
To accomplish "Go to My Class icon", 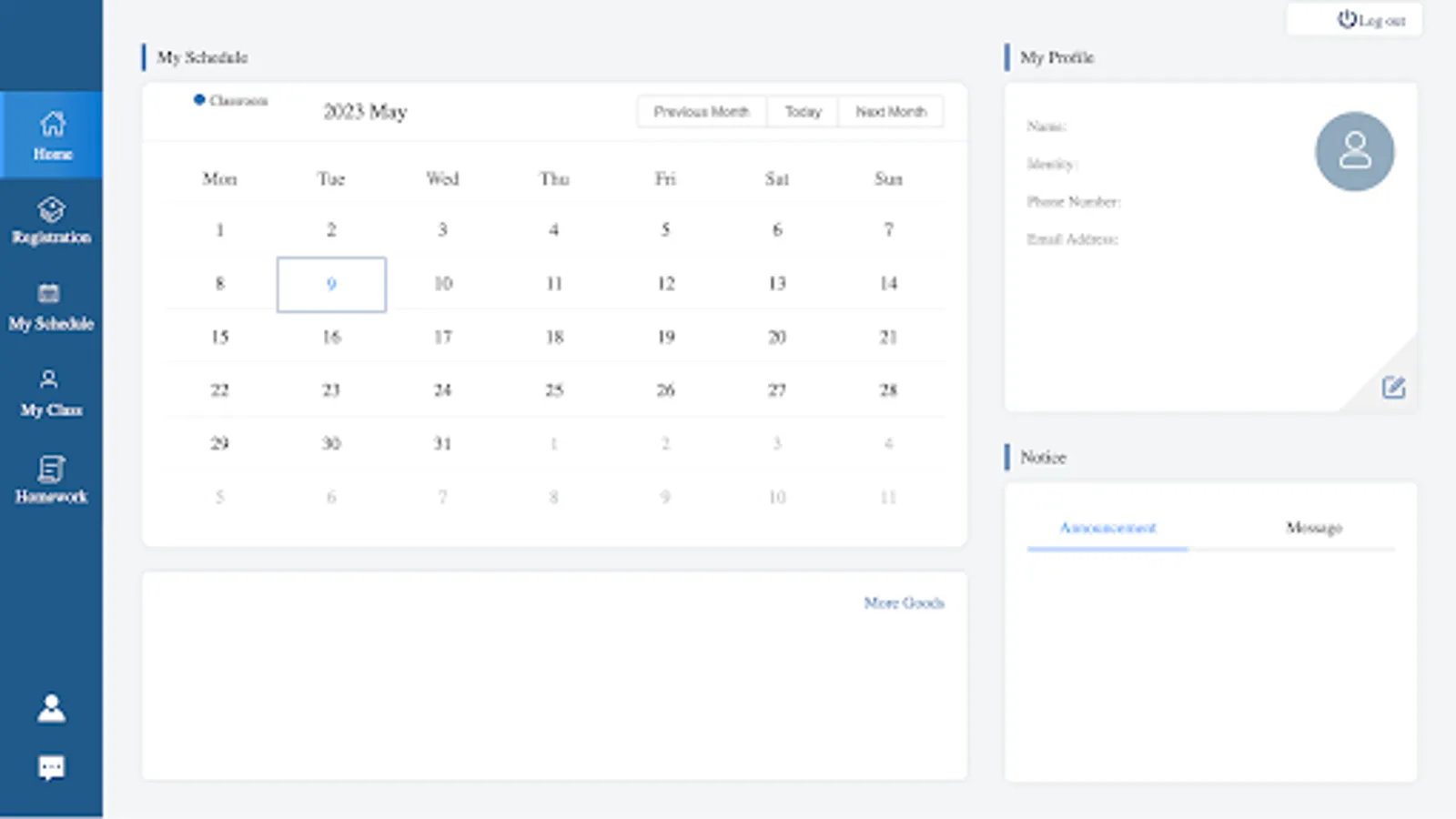I will (x=49, y=379).
